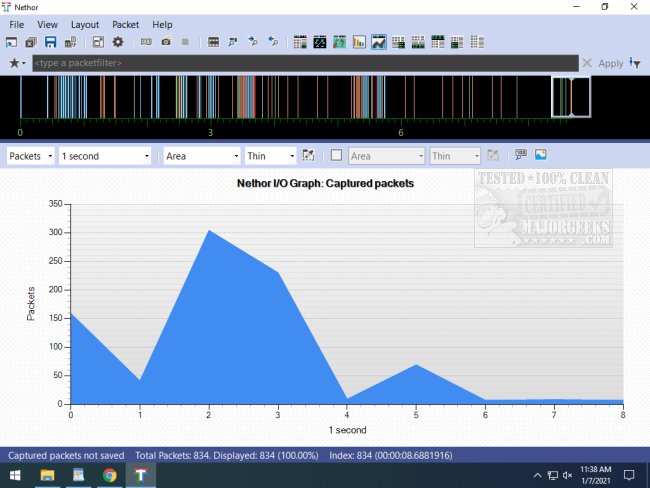Open Chrome from the Windows taskbar
Screen dimensions: 650x488
point(109,474)
